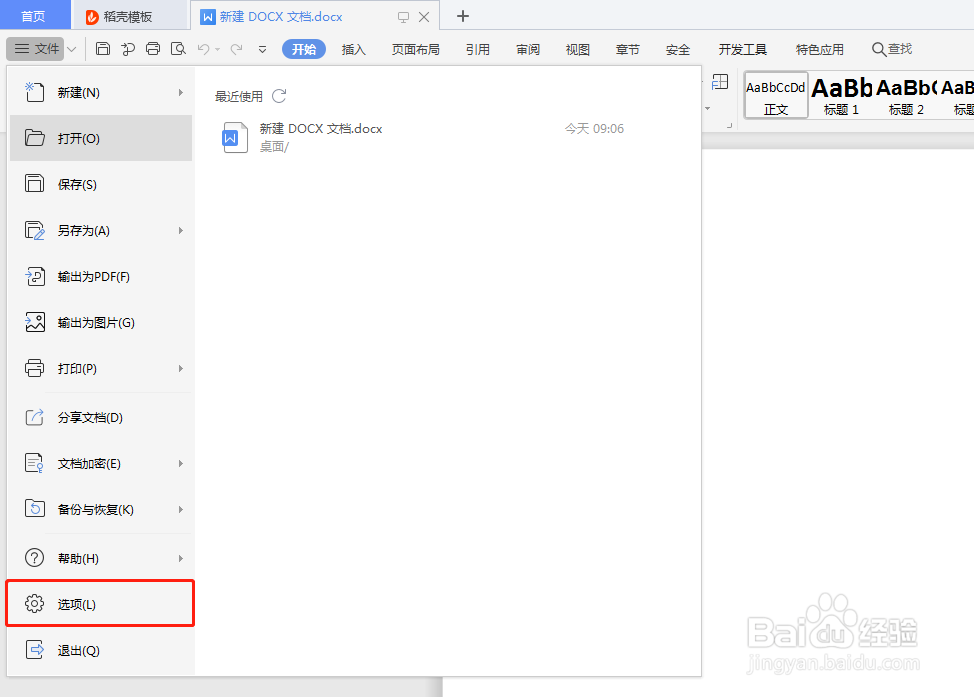The image size is (974, 697).
Task: Switch to the 稻壳模板 tab
Action: (127, 16)
